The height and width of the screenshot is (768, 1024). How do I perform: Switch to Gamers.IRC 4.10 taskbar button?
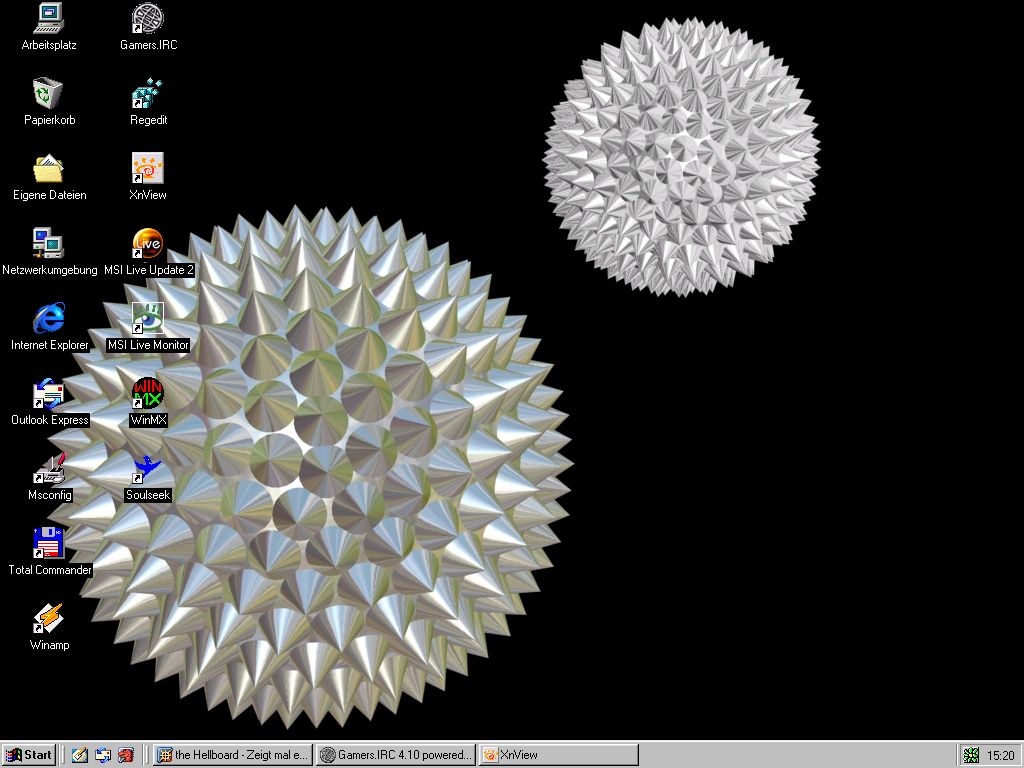(395, 755)
